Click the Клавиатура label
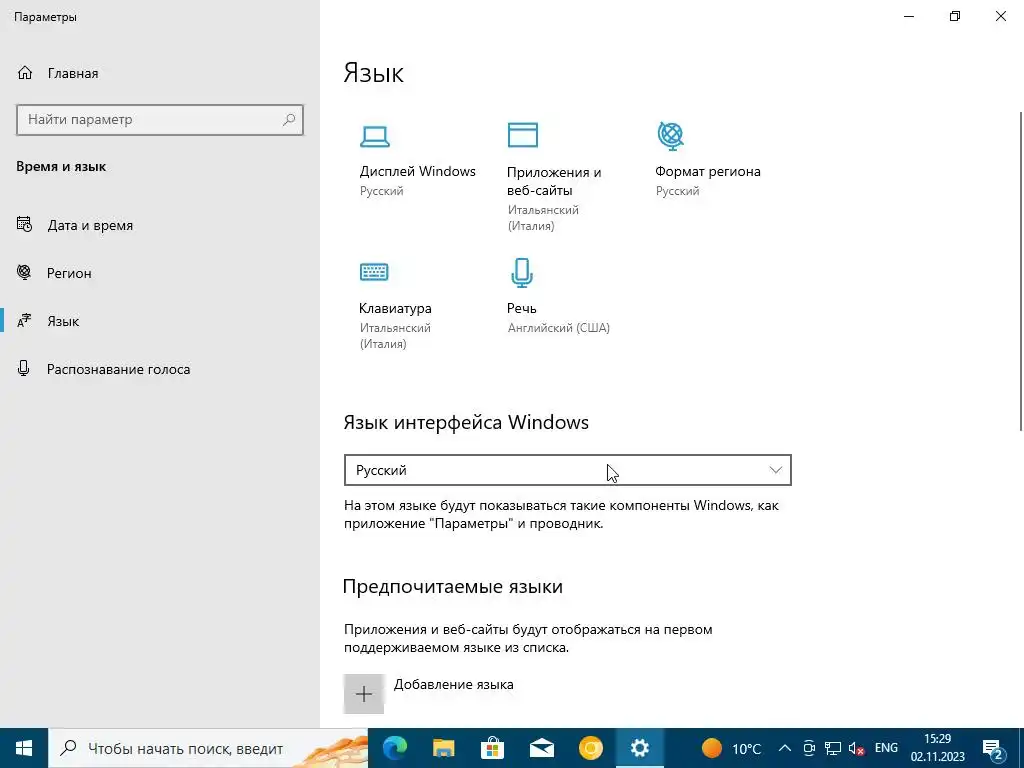1024x768 pixels. click(x=395, y=308)
